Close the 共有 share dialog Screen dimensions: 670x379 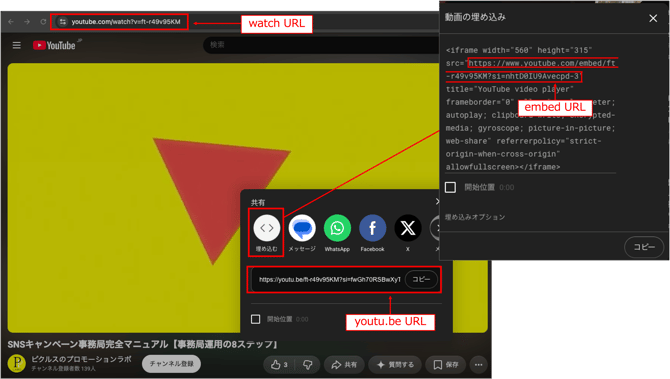pyautogui.click(x=437, y=201)
